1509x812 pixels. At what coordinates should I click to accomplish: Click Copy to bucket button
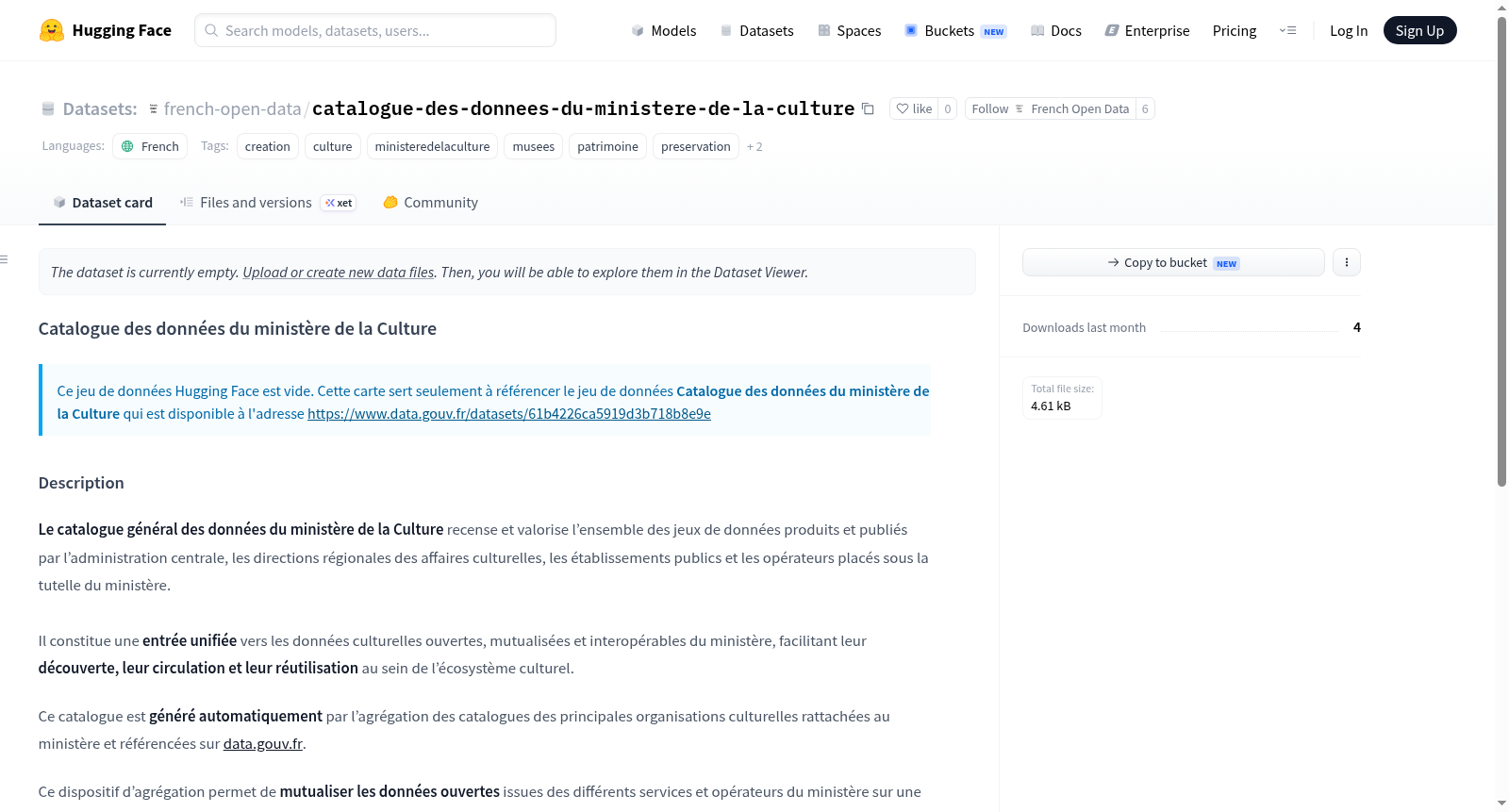tap(1173, 262)
